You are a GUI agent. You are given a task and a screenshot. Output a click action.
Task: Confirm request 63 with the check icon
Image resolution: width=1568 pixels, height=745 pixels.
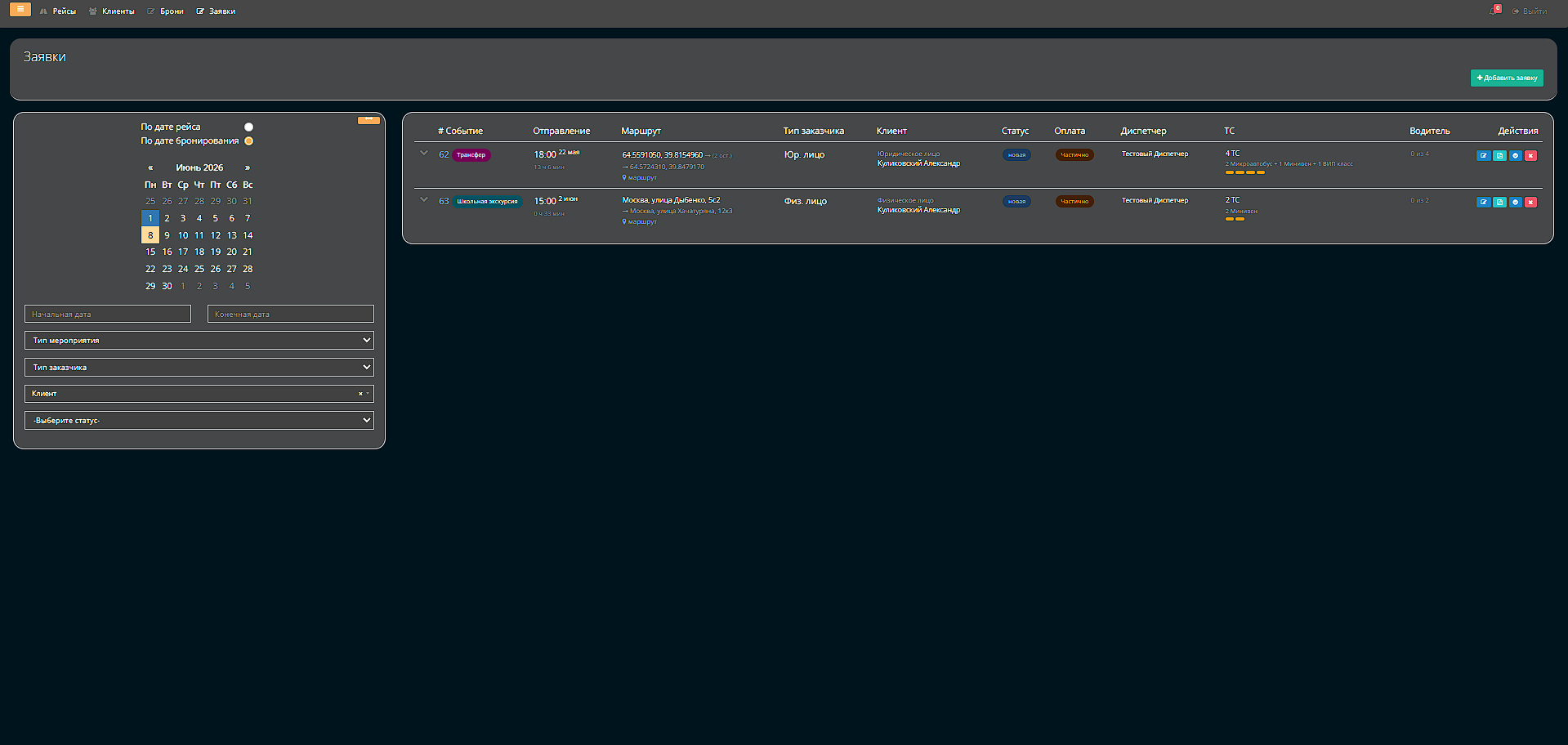[1515, 202]
